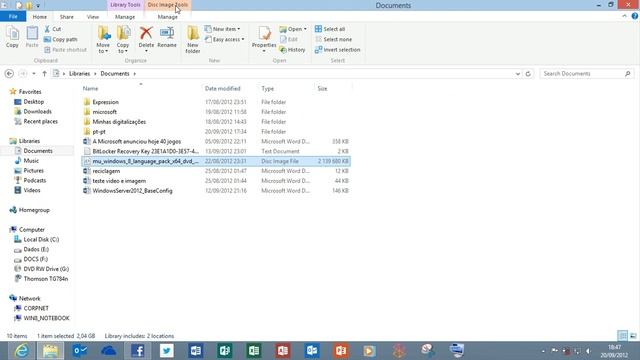640x360 pixels.
Task: Go up one folder level arrow
Action: 44,73
